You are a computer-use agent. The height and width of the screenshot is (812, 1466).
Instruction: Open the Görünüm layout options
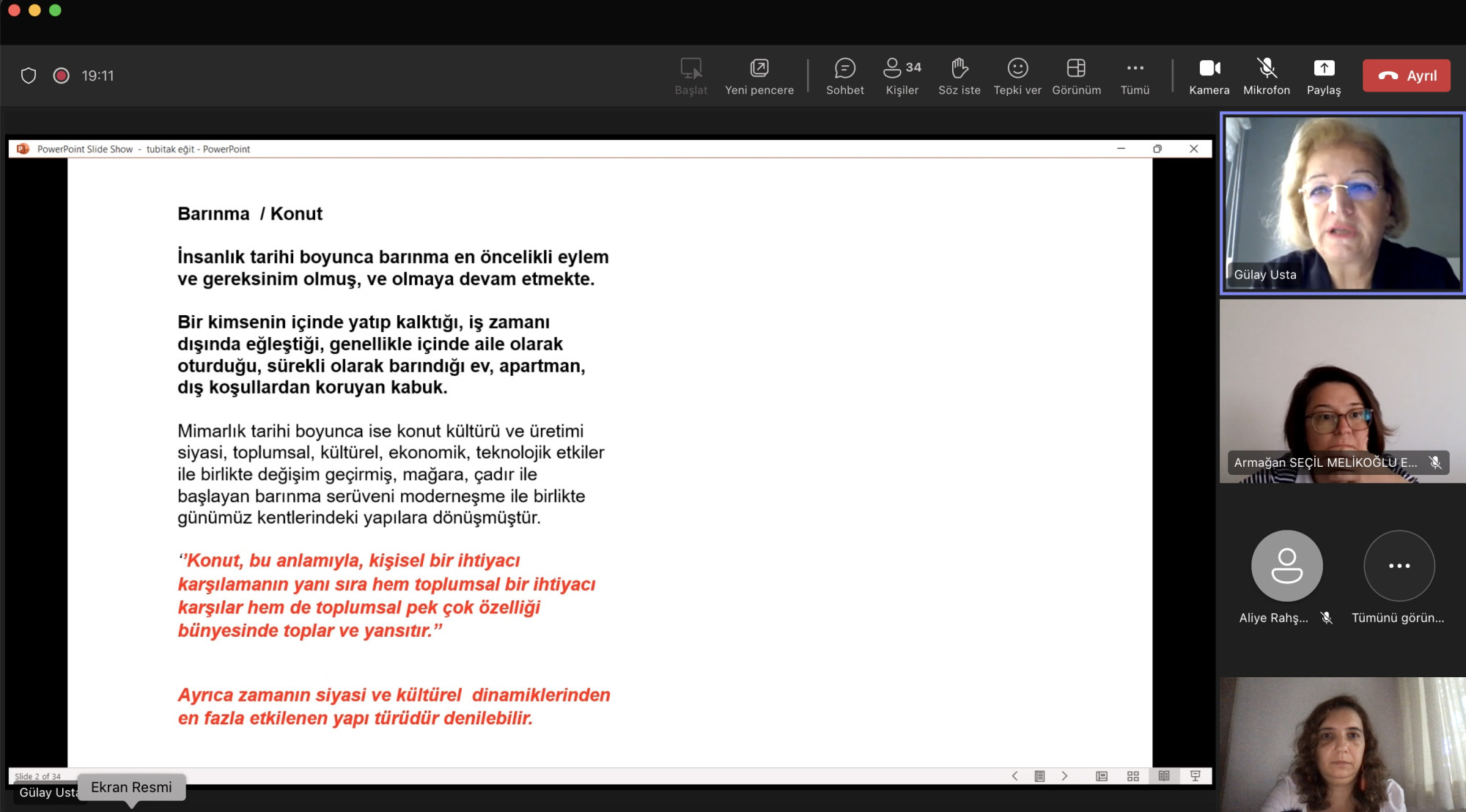[1076, 76]
